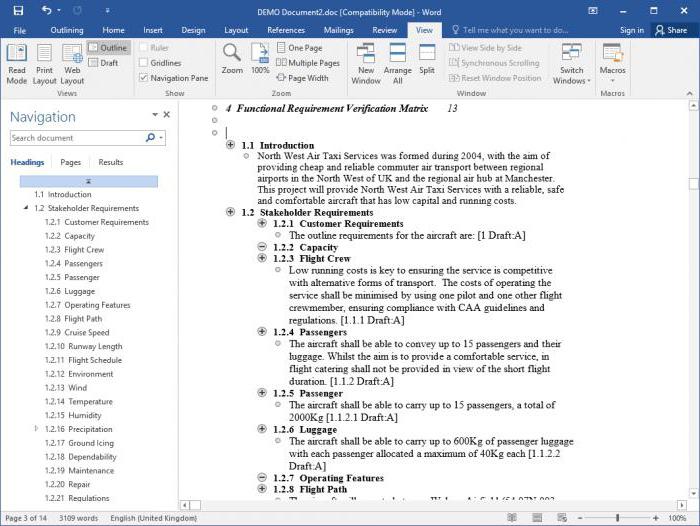
Task: Open the Home ribbon tab
Action: coord(113,30)
